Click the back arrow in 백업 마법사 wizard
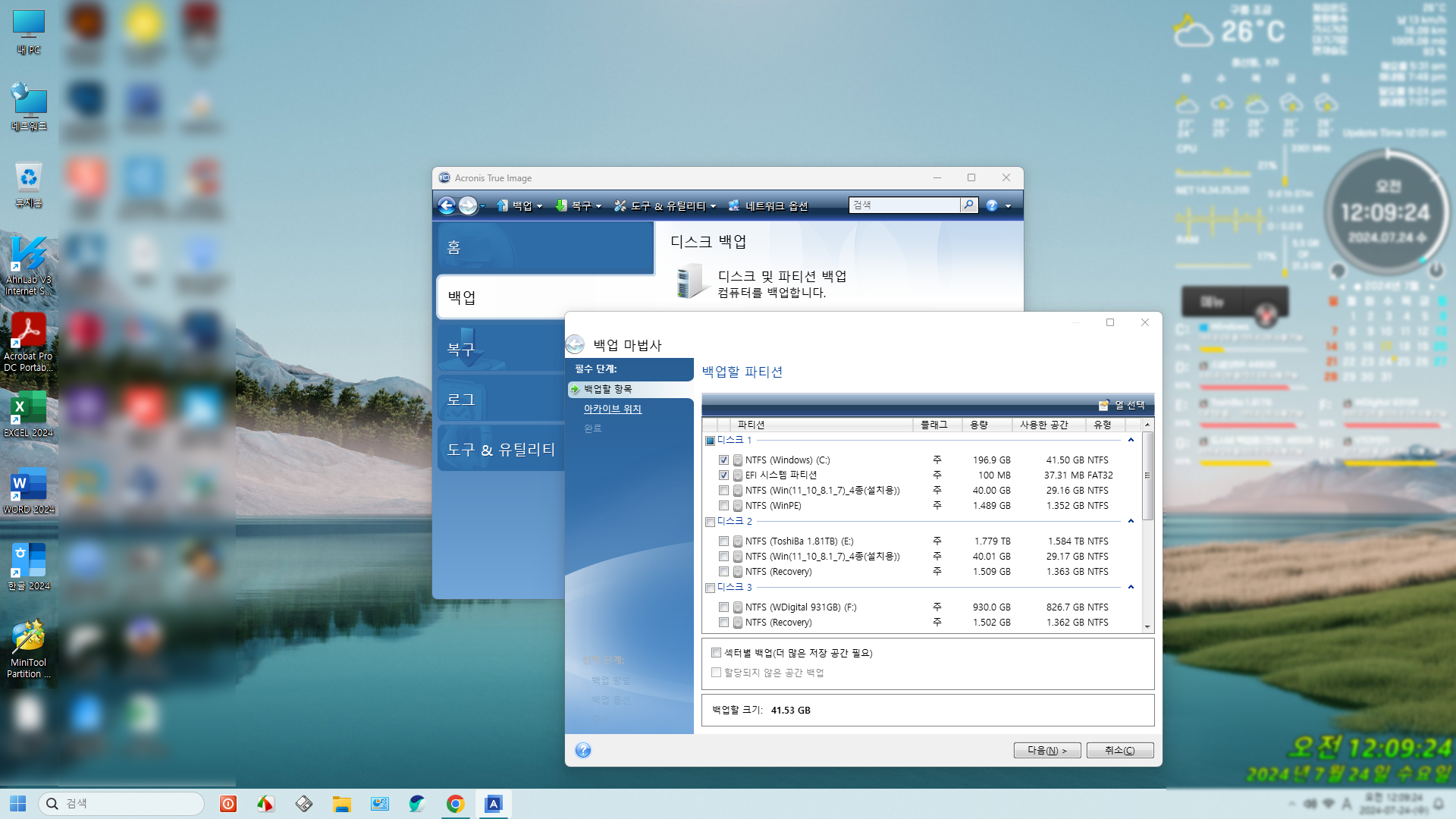Image resolution: width=1456 pixels, height=819 pixels. (575, 345)
